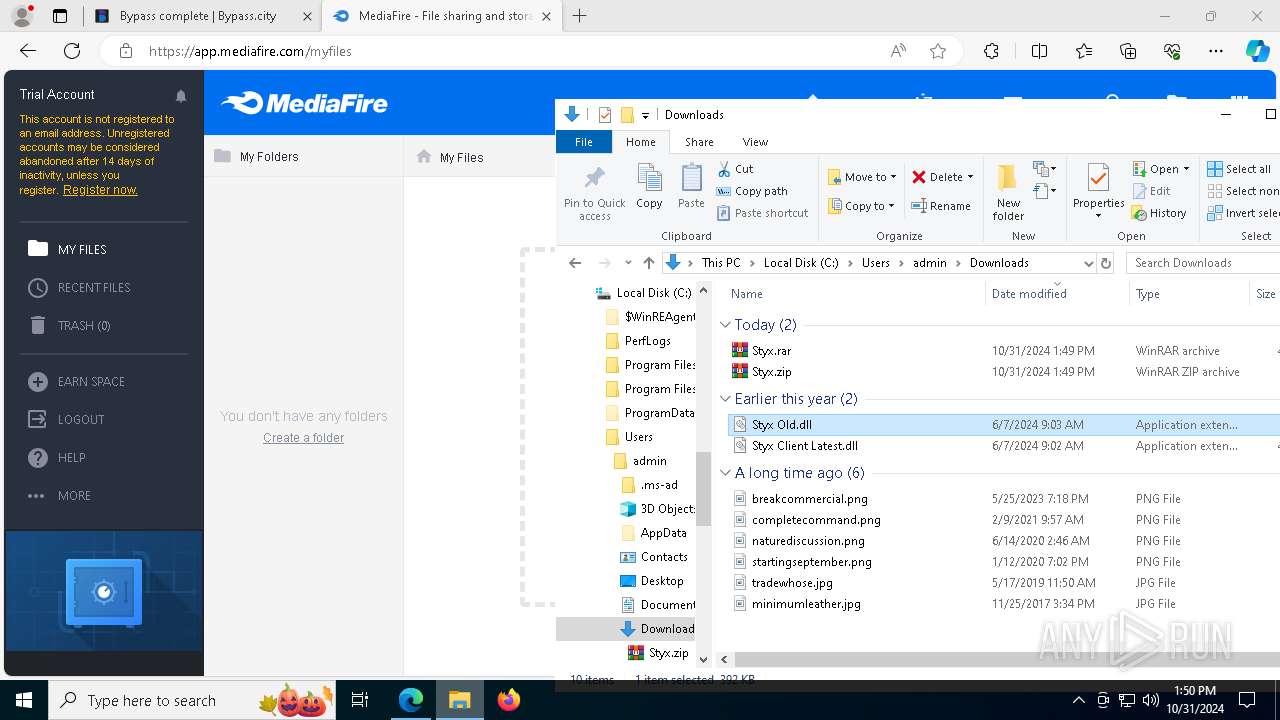Image resolution: width=1280 pixels, height=720 pixels.
Task: Select Desktop in navigation tree
Action: (x=662, y=581)
